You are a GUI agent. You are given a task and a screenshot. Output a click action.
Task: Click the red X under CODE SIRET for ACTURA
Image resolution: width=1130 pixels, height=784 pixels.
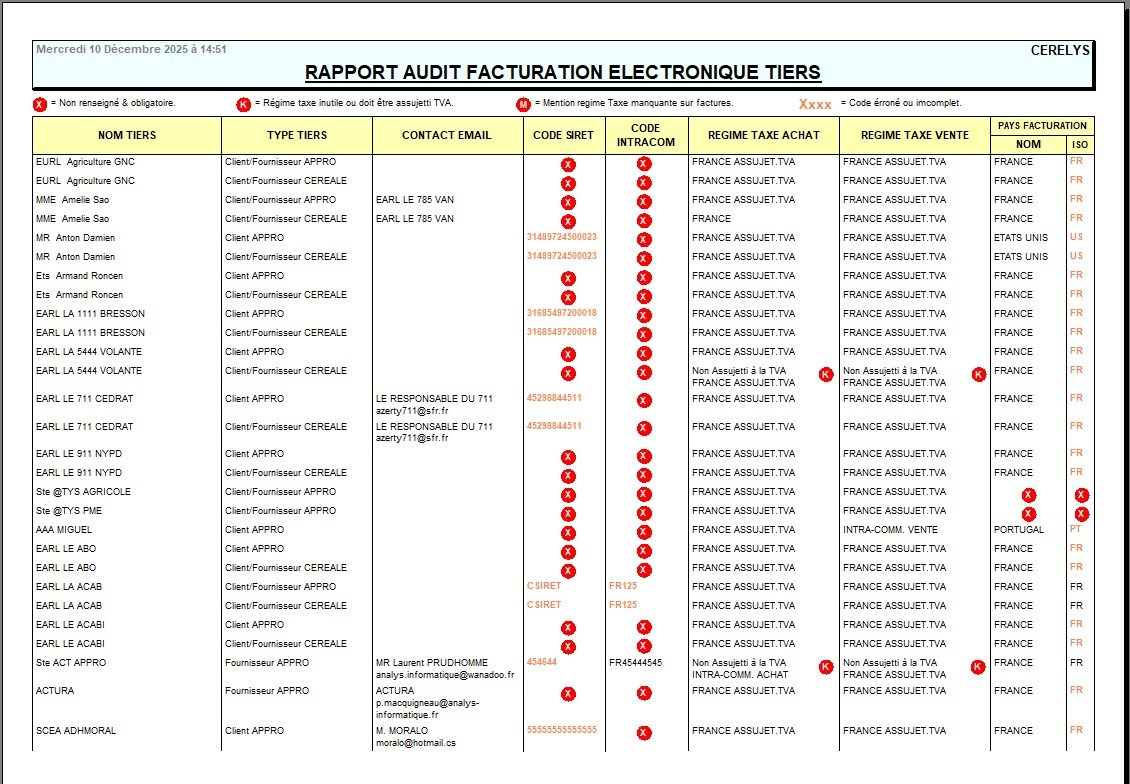568,692
